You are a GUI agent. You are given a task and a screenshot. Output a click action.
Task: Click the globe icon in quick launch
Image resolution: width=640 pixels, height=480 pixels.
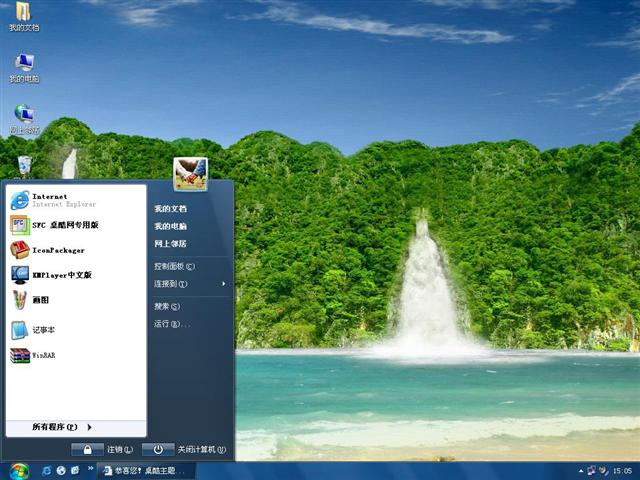[61, 471]
